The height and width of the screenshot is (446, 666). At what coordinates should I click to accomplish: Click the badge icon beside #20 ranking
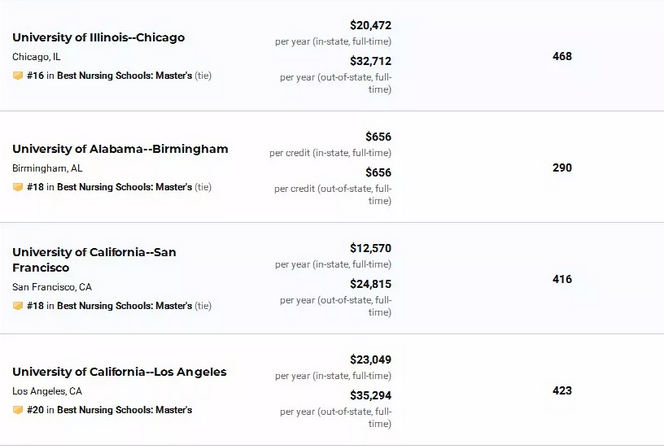point(18,410)
